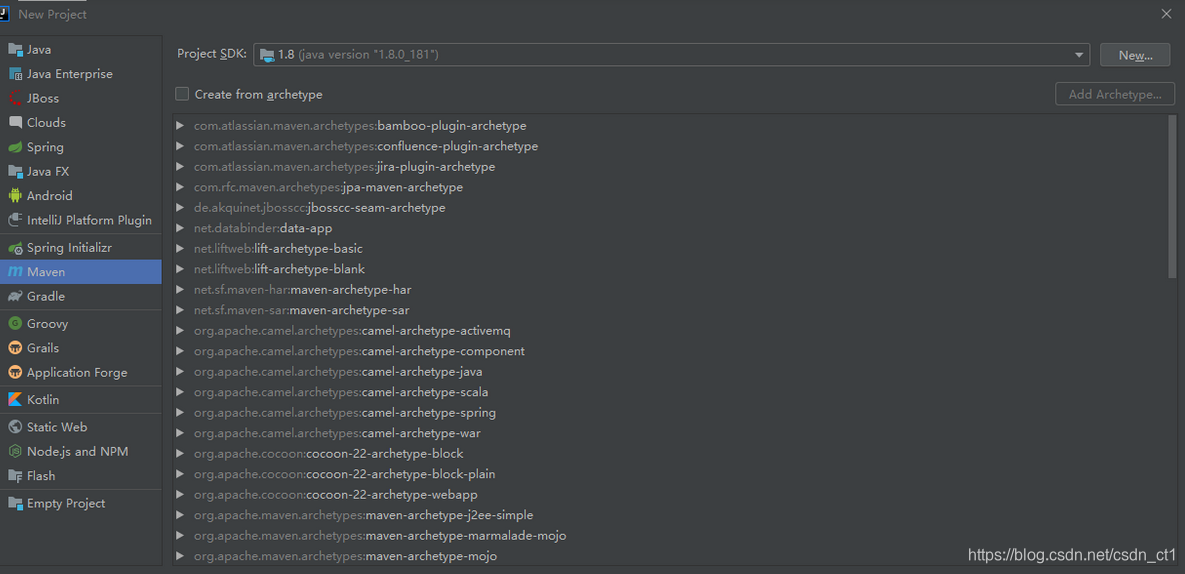Click the Clouds speech-bubble icon
The width and height of the screenshot is (1185, 574).
[15, 122]
